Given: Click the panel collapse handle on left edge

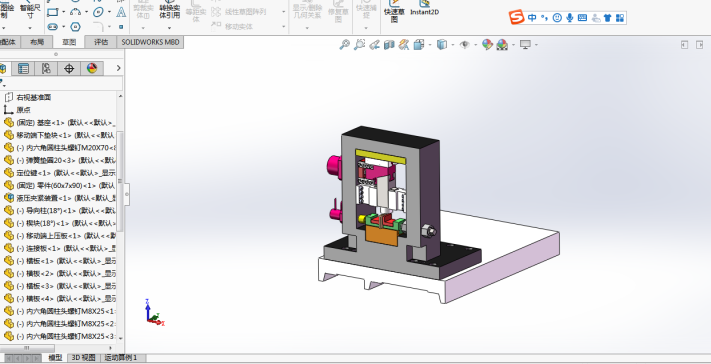Looking at the screenshot, I should [x=127, y=194].
